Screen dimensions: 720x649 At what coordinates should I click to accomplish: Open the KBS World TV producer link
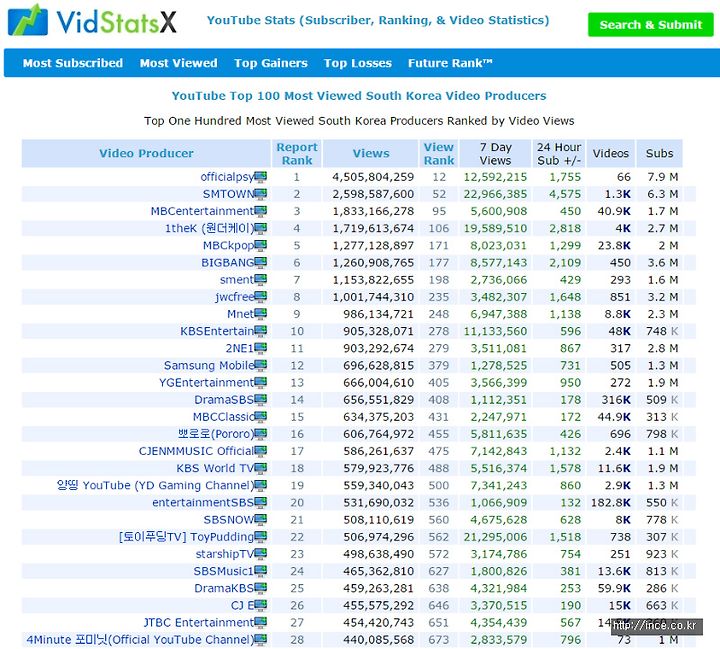(215, 468)
